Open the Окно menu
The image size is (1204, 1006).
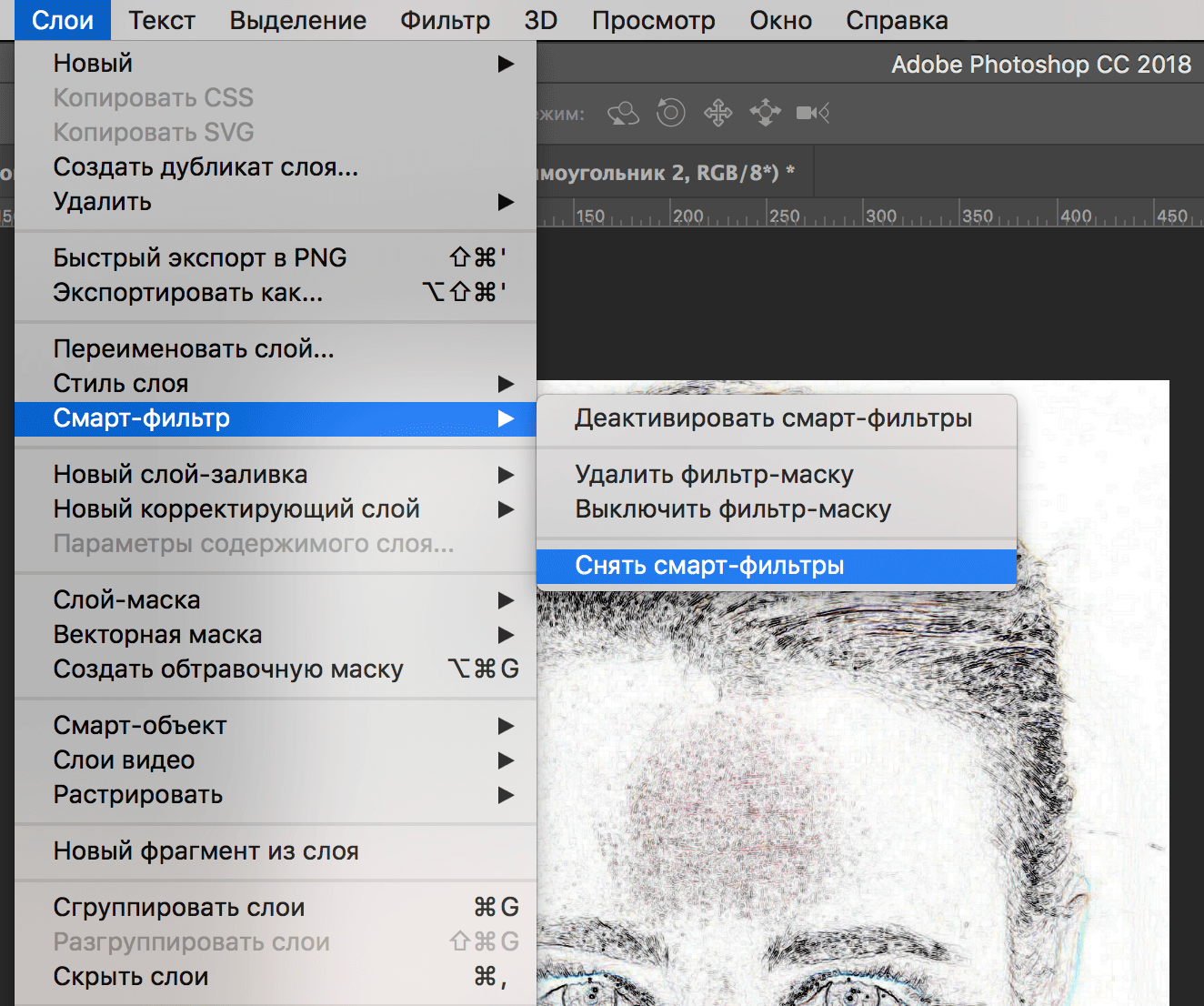(779, 20)
